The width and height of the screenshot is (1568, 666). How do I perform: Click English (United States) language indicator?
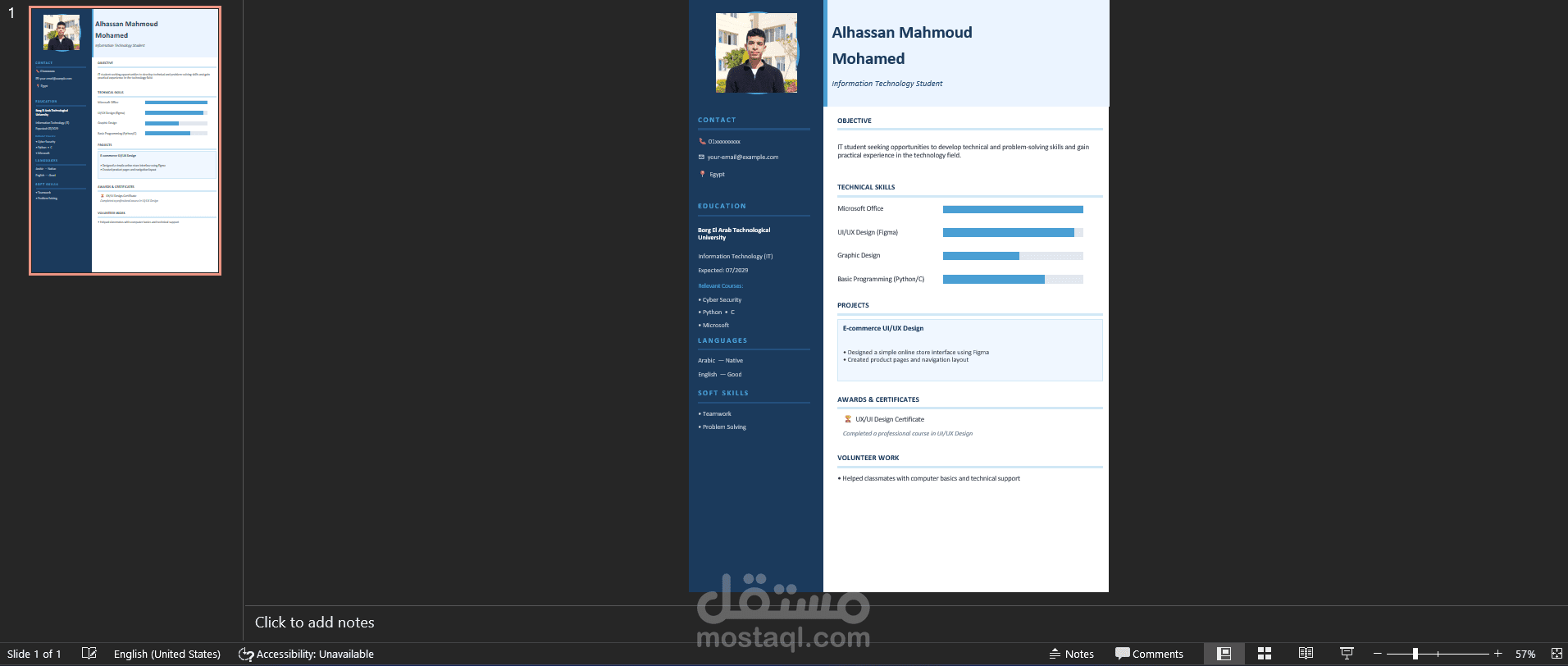[x=167, y=654]
